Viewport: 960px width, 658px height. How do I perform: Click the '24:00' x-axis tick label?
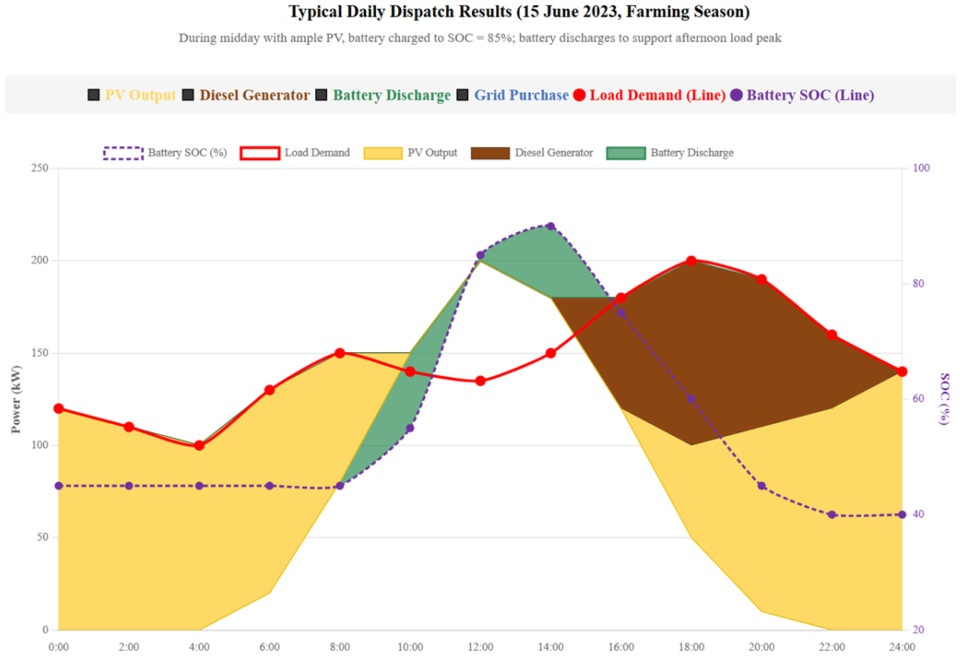(902, 647)
